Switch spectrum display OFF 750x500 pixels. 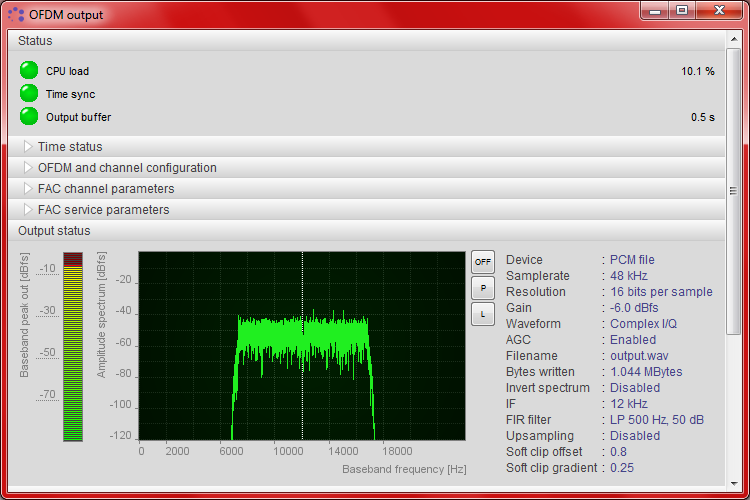(x=483, y=262)
